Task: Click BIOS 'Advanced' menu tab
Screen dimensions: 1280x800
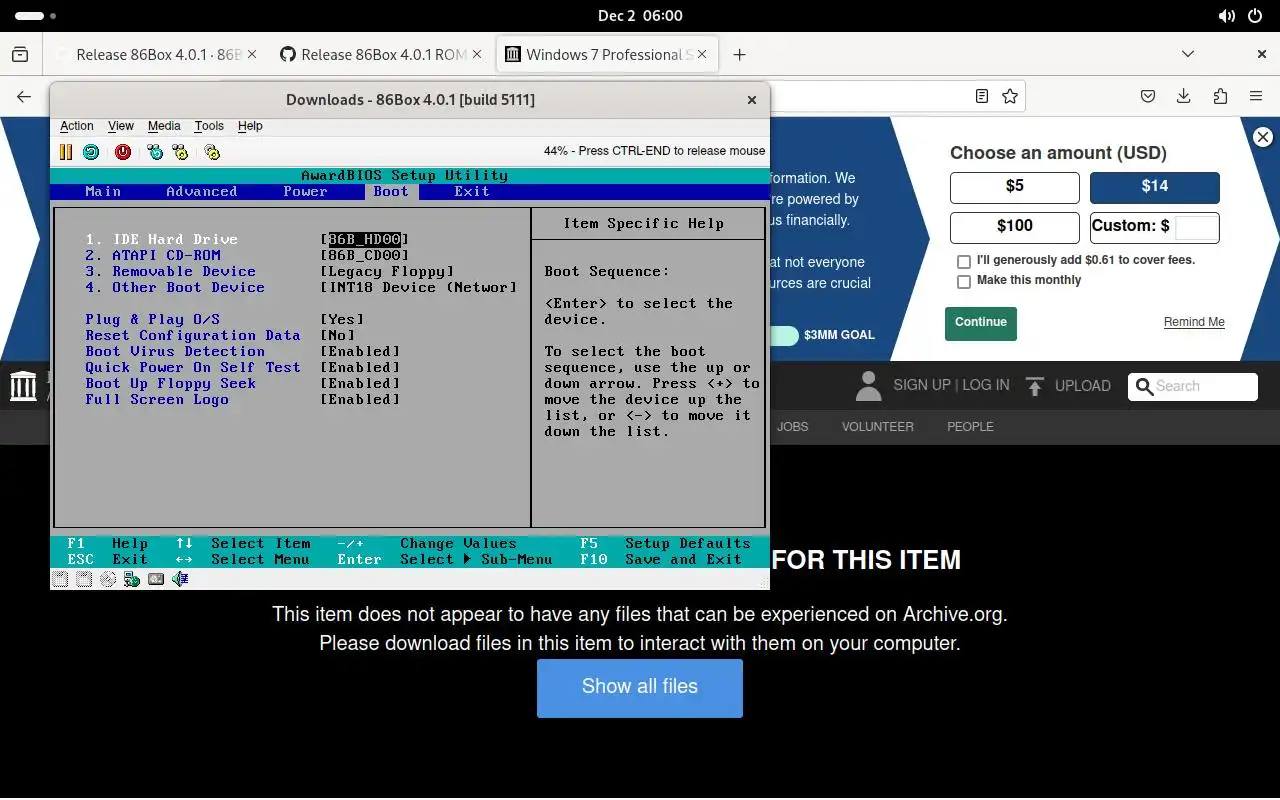Action: click(x=202, y=192)
